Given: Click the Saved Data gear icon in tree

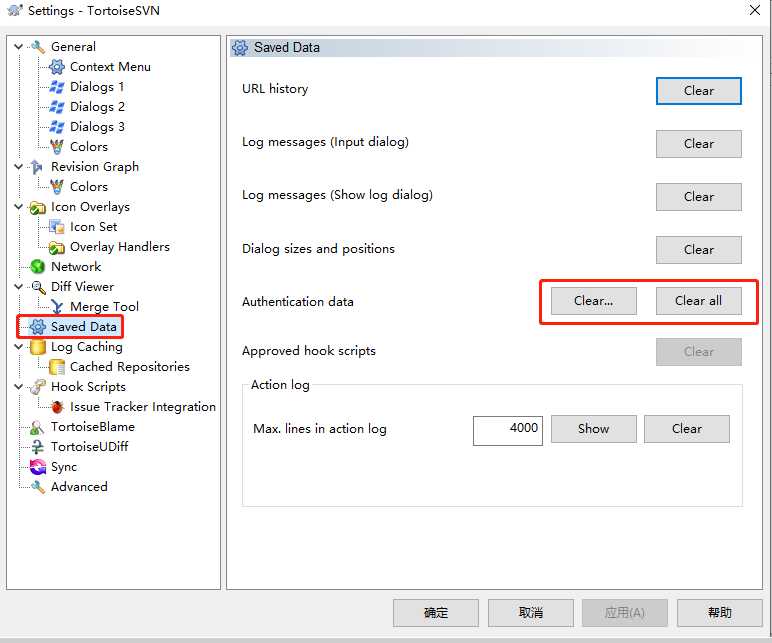Looking at the screenshot, I should click(x=38, y=327).
